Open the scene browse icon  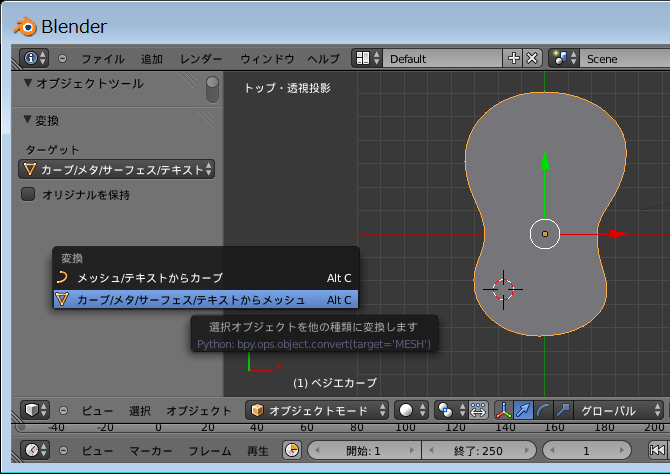(x=564, y=58)
